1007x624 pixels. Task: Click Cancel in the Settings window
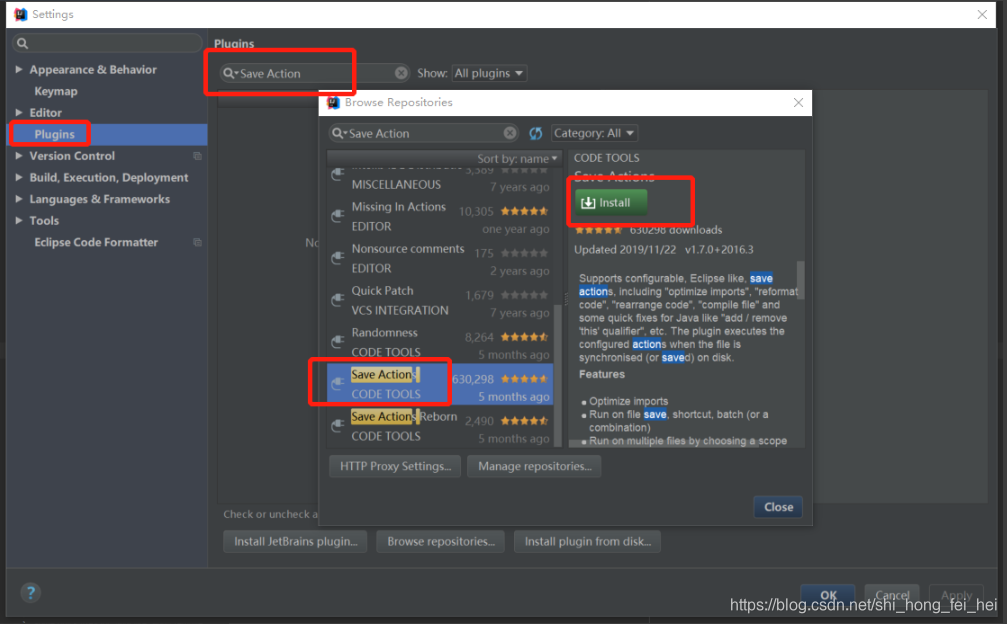click(892, 594)
